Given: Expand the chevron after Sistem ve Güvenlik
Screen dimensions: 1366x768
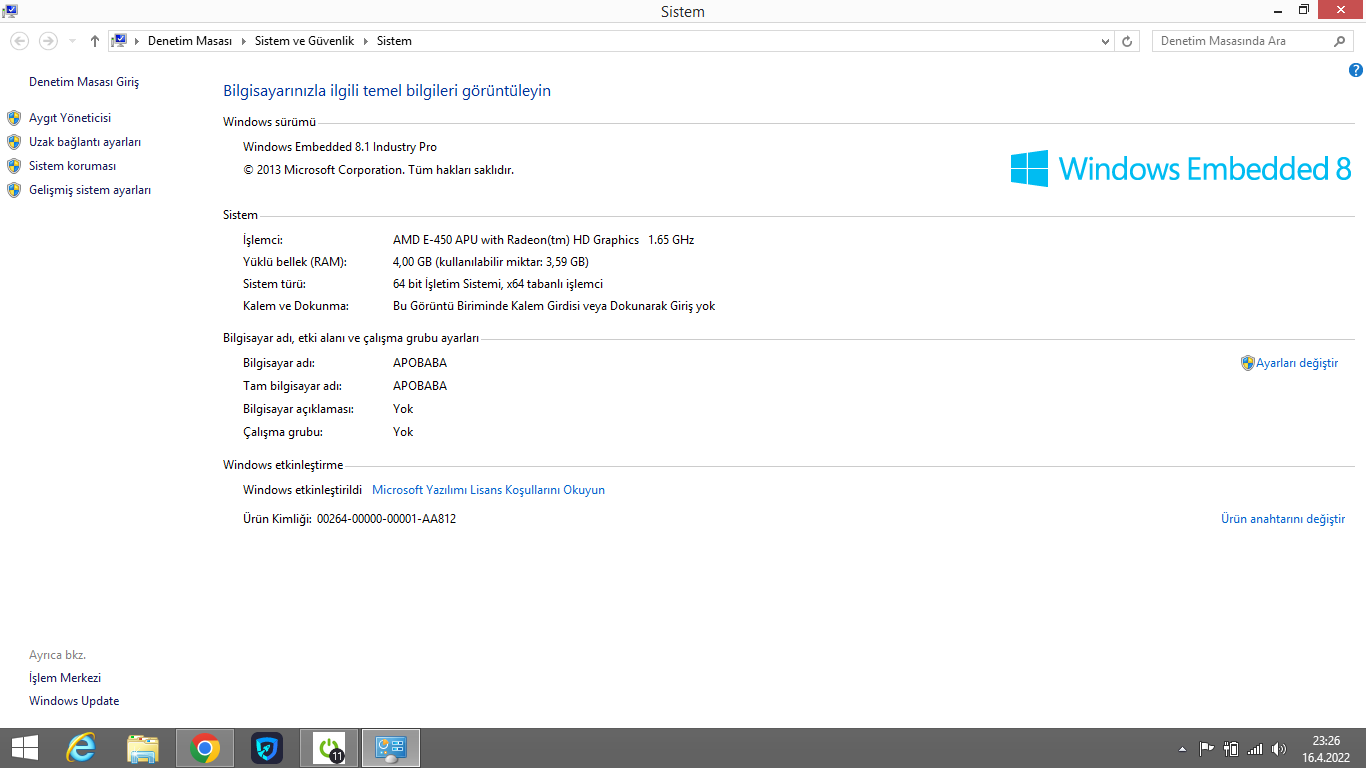Looking at the screenshot, I should 364,41.
